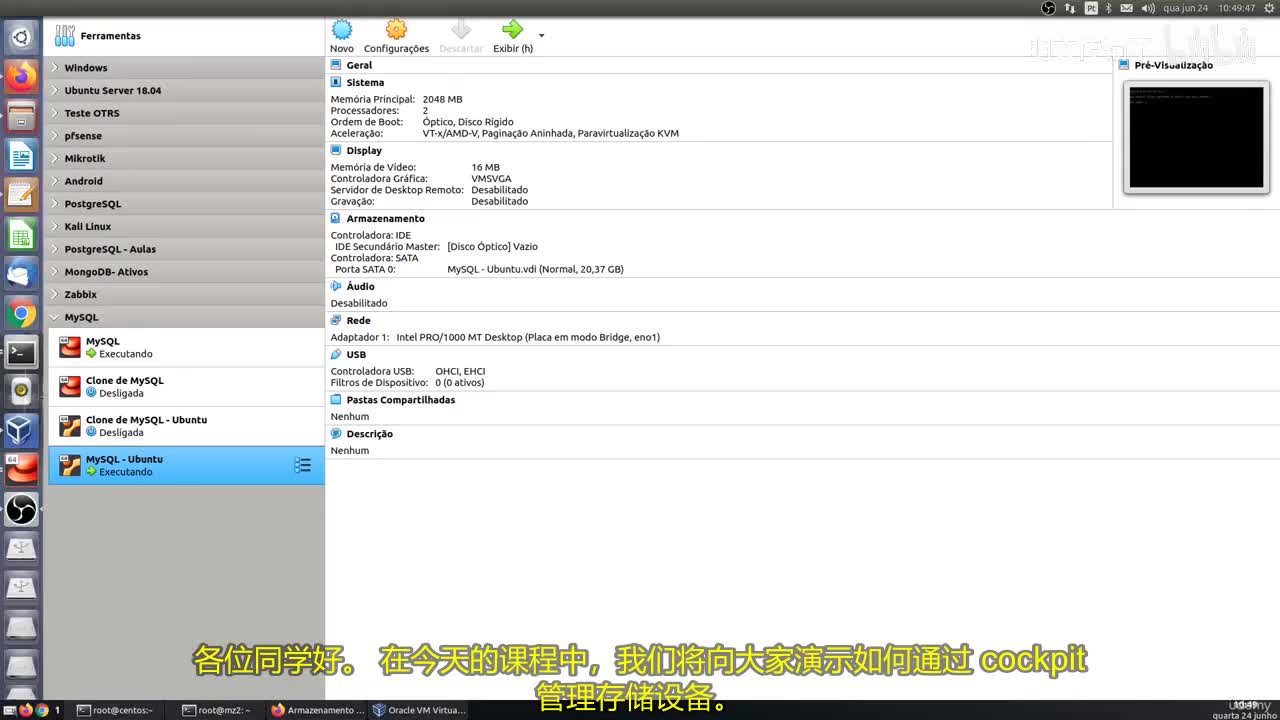Open the Display settings section header

click(x=364, y=150)
